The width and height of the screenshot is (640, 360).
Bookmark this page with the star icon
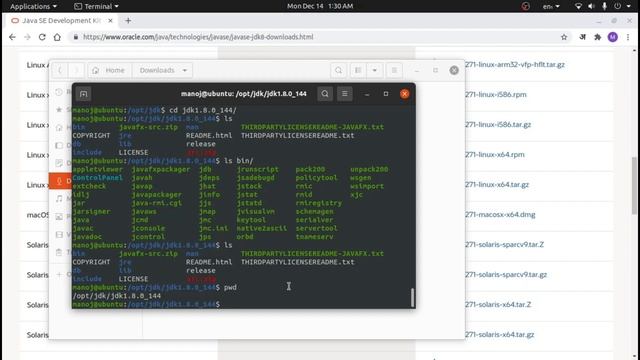pyautogui.click(x=564, y=37)
